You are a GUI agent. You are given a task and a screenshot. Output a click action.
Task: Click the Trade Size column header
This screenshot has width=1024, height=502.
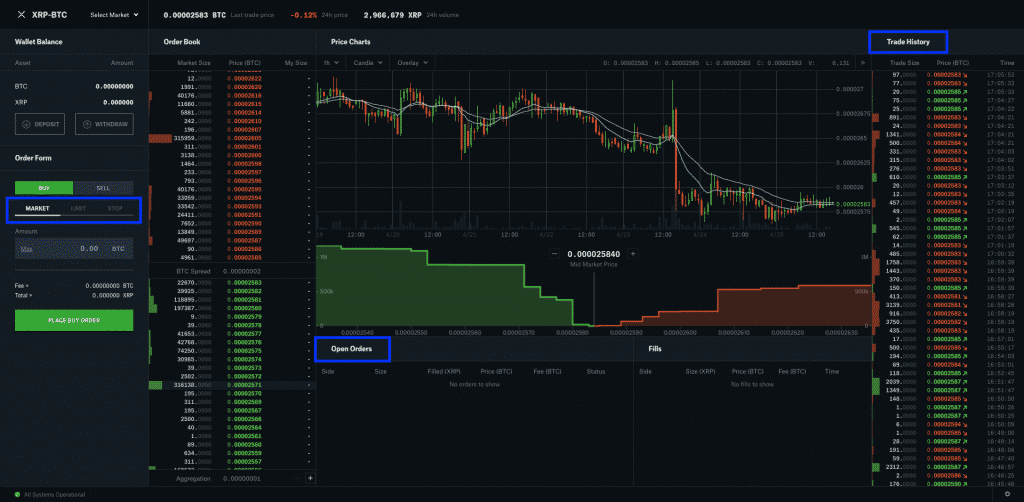point(904,63)
